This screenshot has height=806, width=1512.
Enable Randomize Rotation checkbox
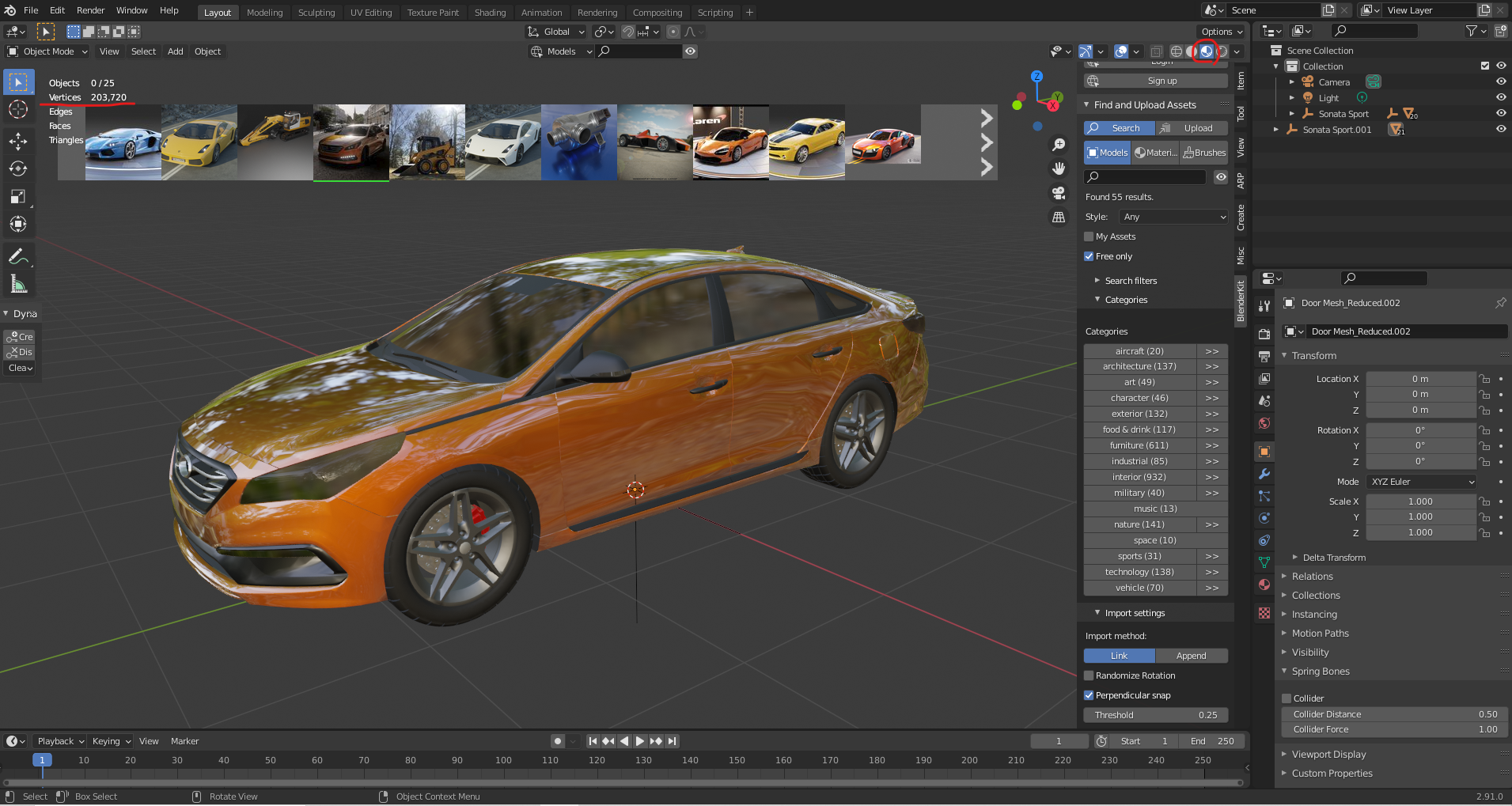1089,675
